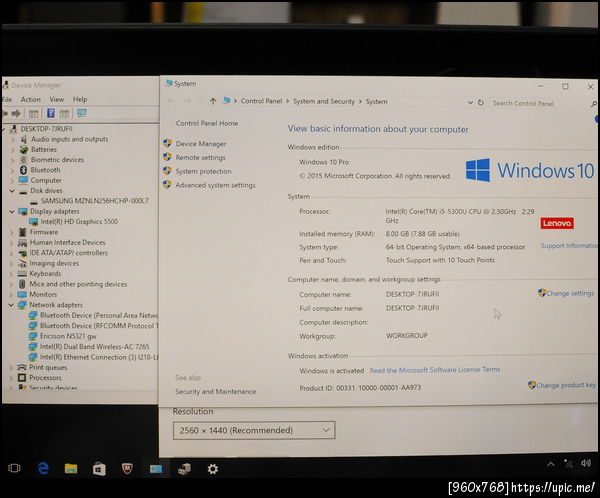Expand the Processors node
The height and width of the screenshot is (498, 600).
click(x=11, y=378)
